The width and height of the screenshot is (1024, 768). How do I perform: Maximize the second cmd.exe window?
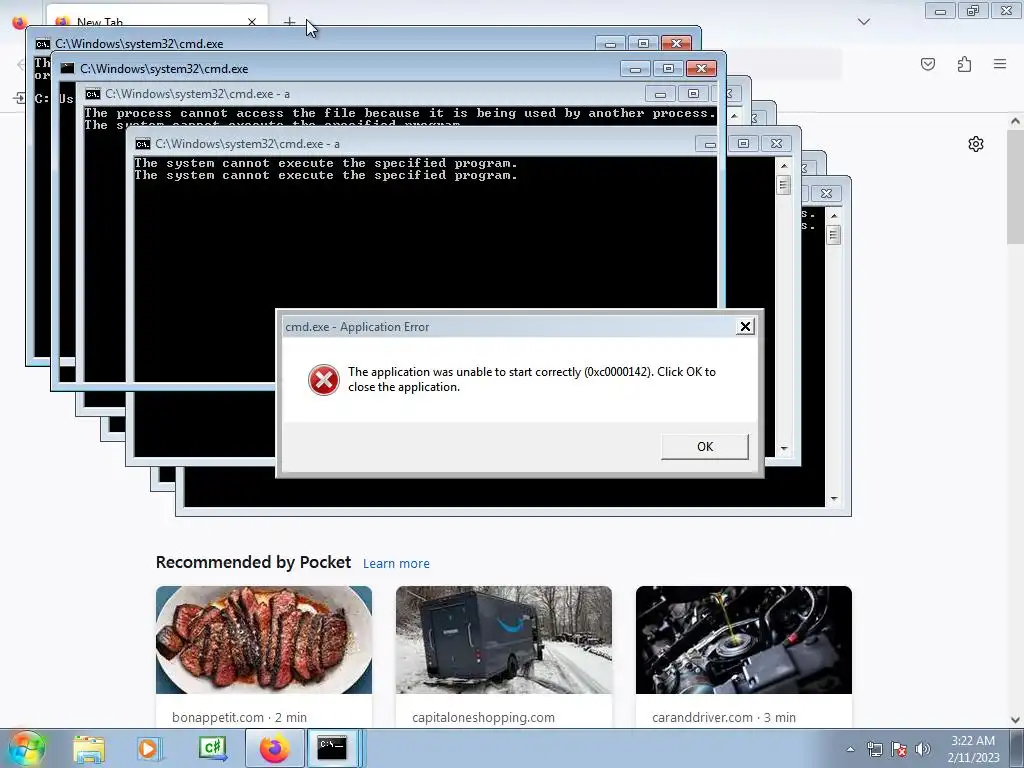point(668,69)
